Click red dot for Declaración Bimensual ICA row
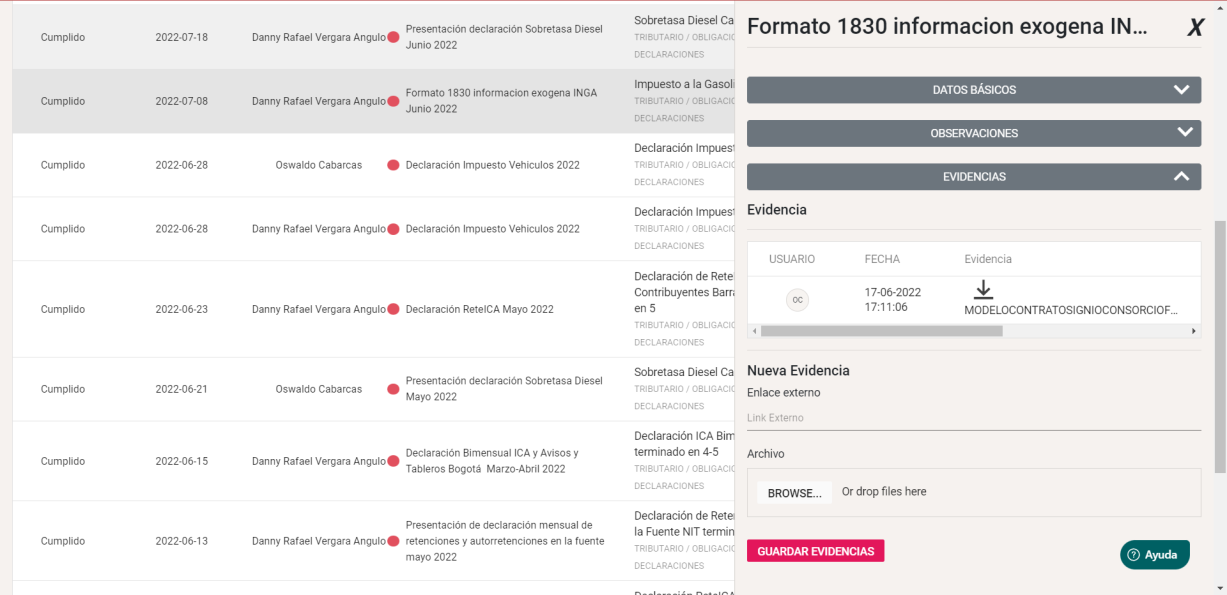The width and height of the screenshot is (1227, 595). (393, 461)
